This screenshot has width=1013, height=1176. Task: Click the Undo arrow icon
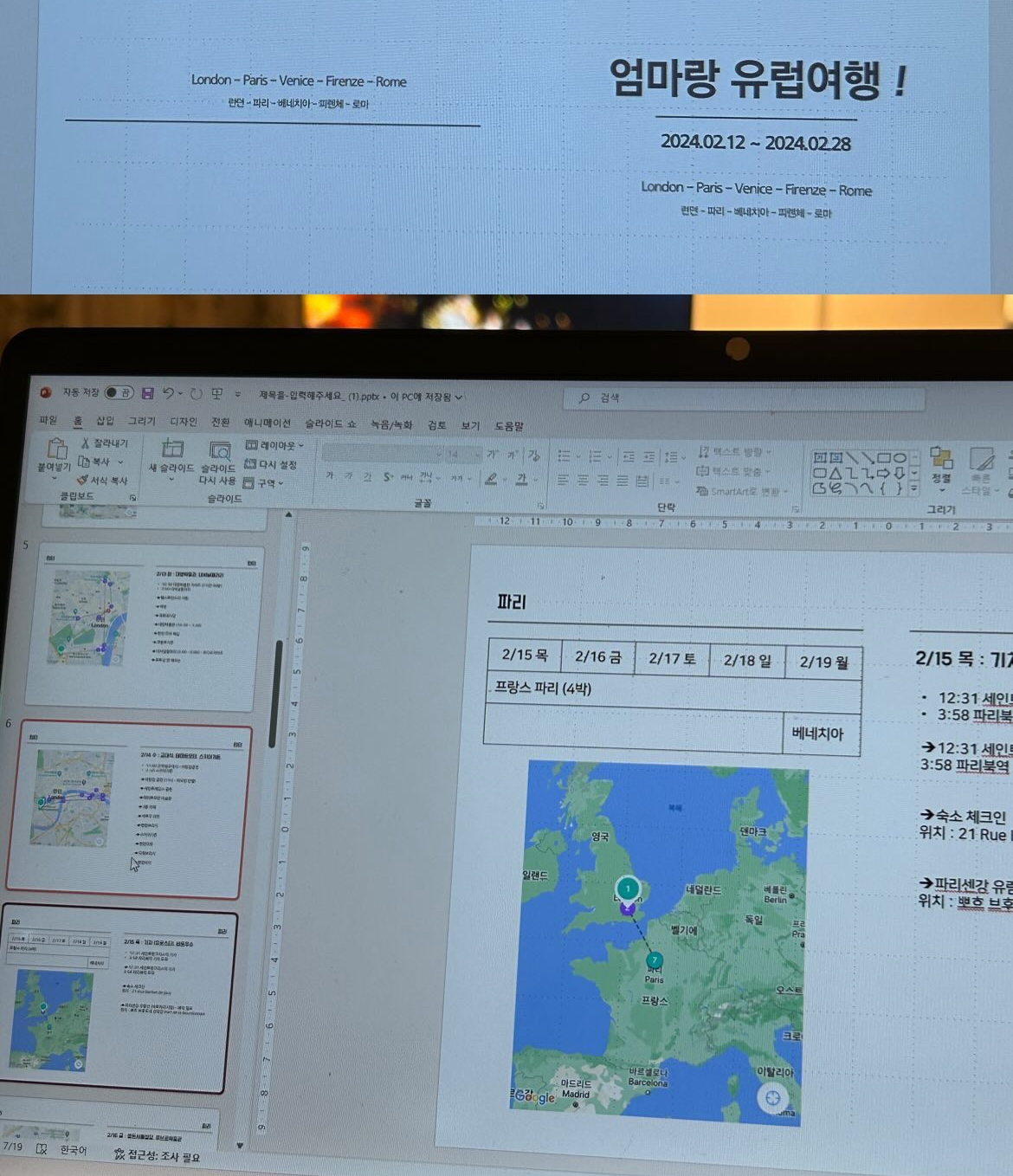tap(169, 393)
